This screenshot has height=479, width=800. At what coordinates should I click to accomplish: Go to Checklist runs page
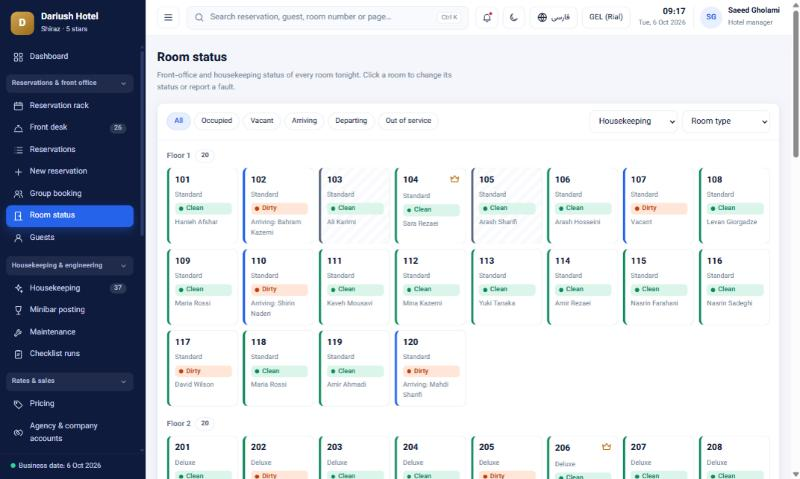click(x=69, y=354)
